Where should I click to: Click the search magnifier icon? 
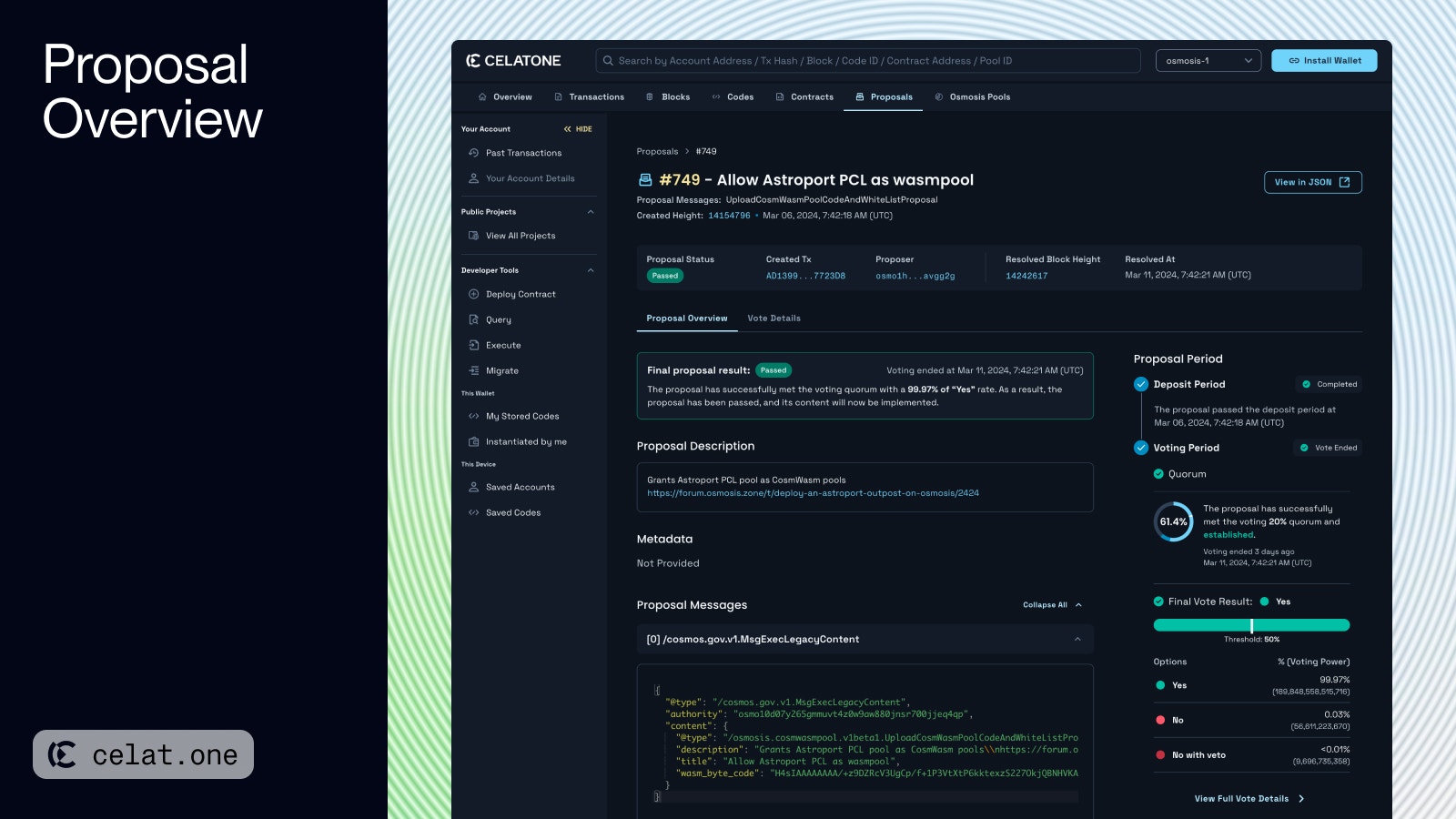pos(608,61)
